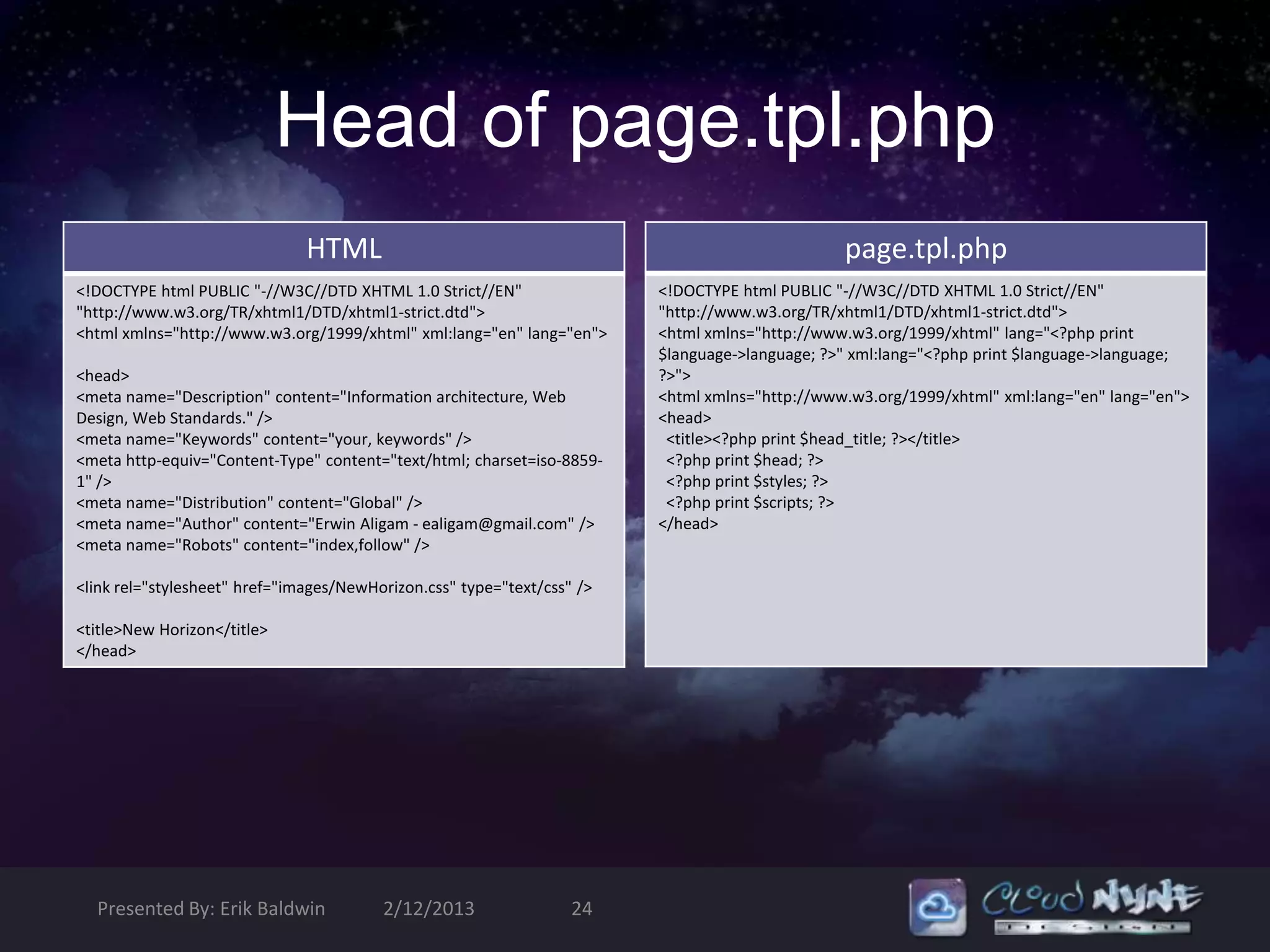Click the '<?php print $styles; ?>' line
The image size is (1270, 952).
tap(747, 482)
